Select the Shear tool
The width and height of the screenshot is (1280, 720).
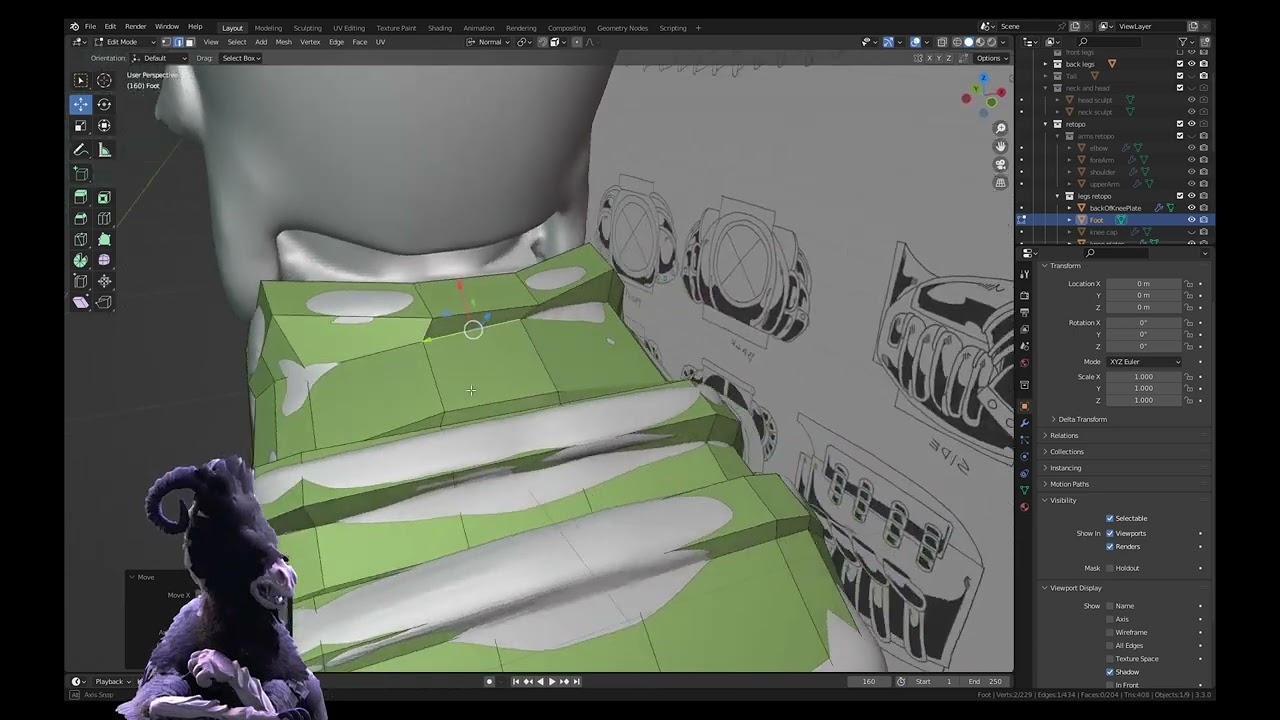[81, 302]
